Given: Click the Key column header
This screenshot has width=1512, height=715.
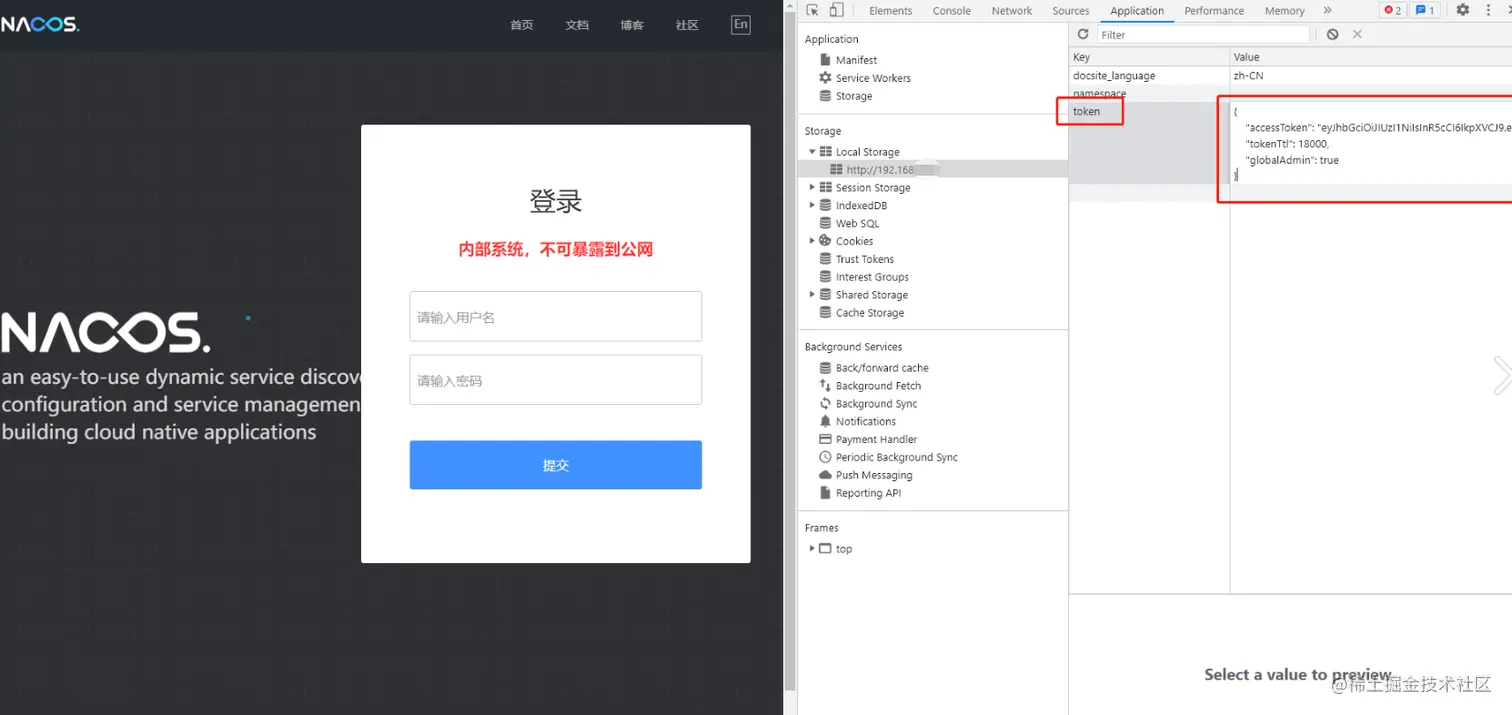Looking at the screenshot, I should [1149, 57].
